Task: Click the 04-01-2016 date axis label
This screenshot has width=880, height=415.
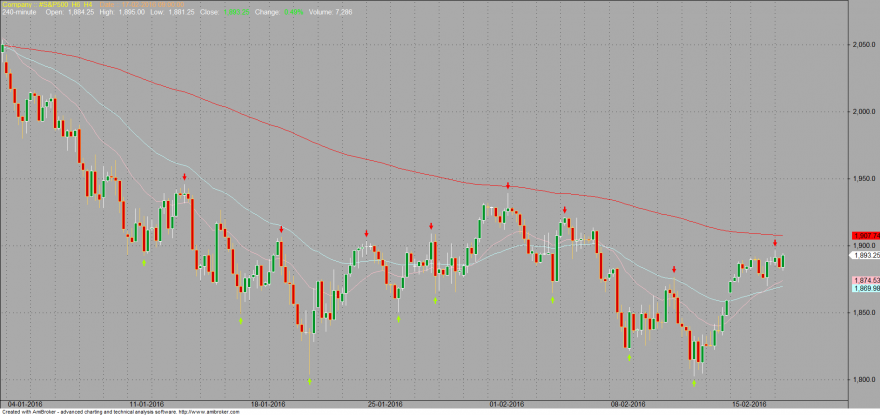Action: click(x=25, y=404)
